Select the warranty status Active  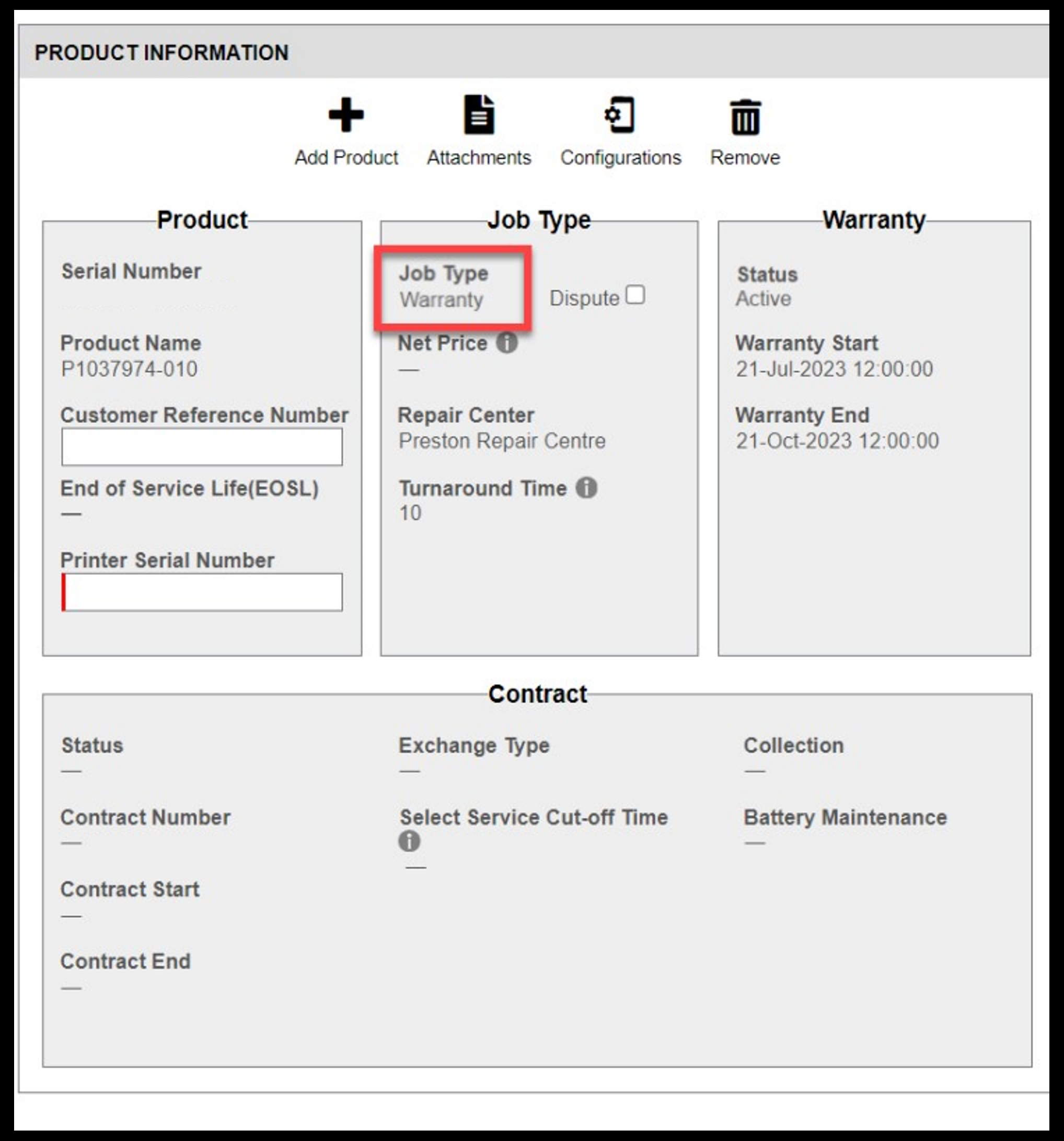pos(764,298)
